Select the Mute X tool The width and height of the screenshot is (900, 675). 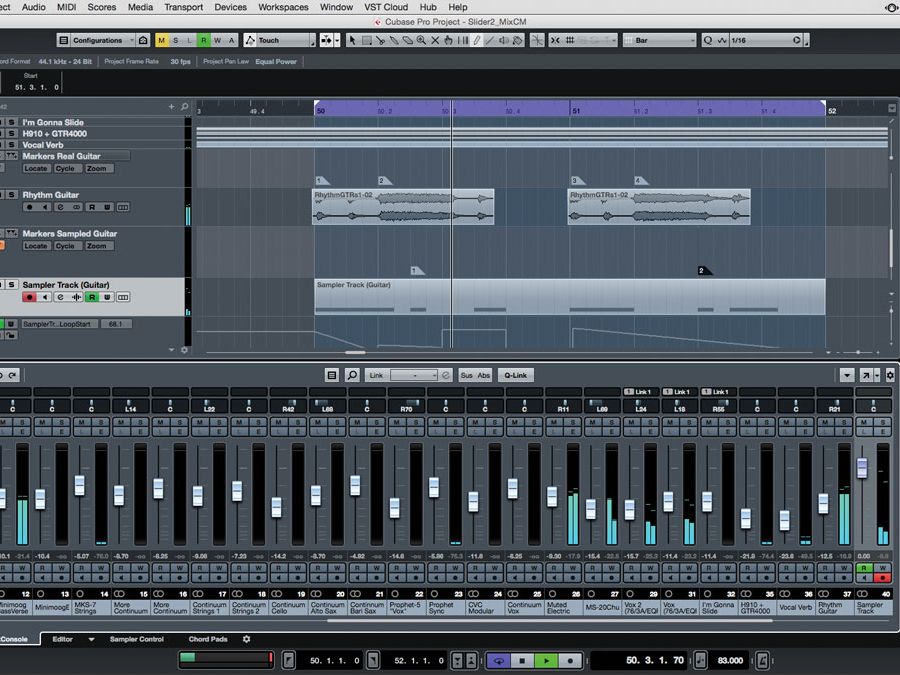point(435,40)
